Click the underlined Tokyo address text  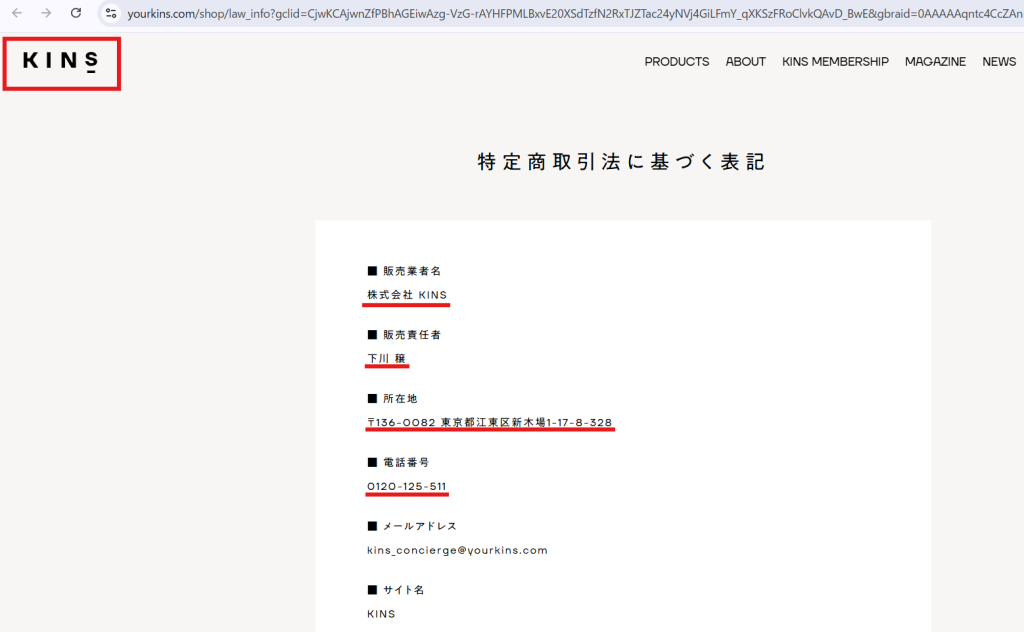pyautogui.click(x=489, y=422)
